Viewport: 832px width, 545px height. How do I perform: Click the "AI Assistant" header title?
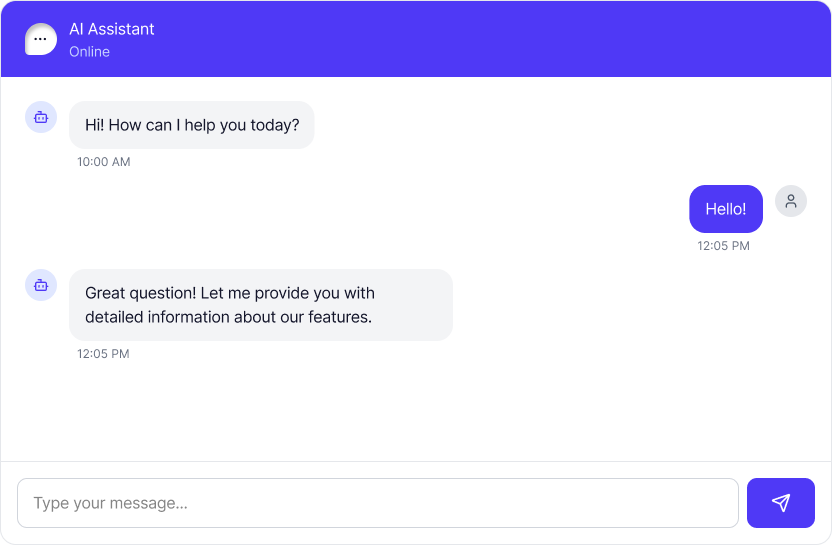(x=112, y=29)
